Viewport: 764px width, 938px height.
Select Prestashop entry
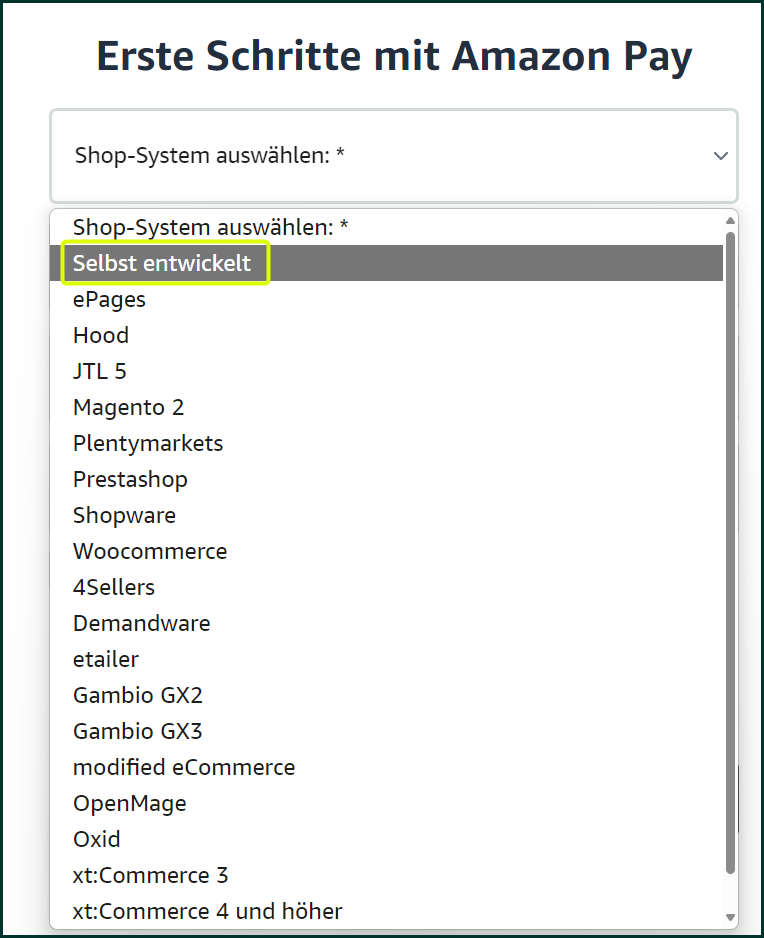click(x=386, y=479)
